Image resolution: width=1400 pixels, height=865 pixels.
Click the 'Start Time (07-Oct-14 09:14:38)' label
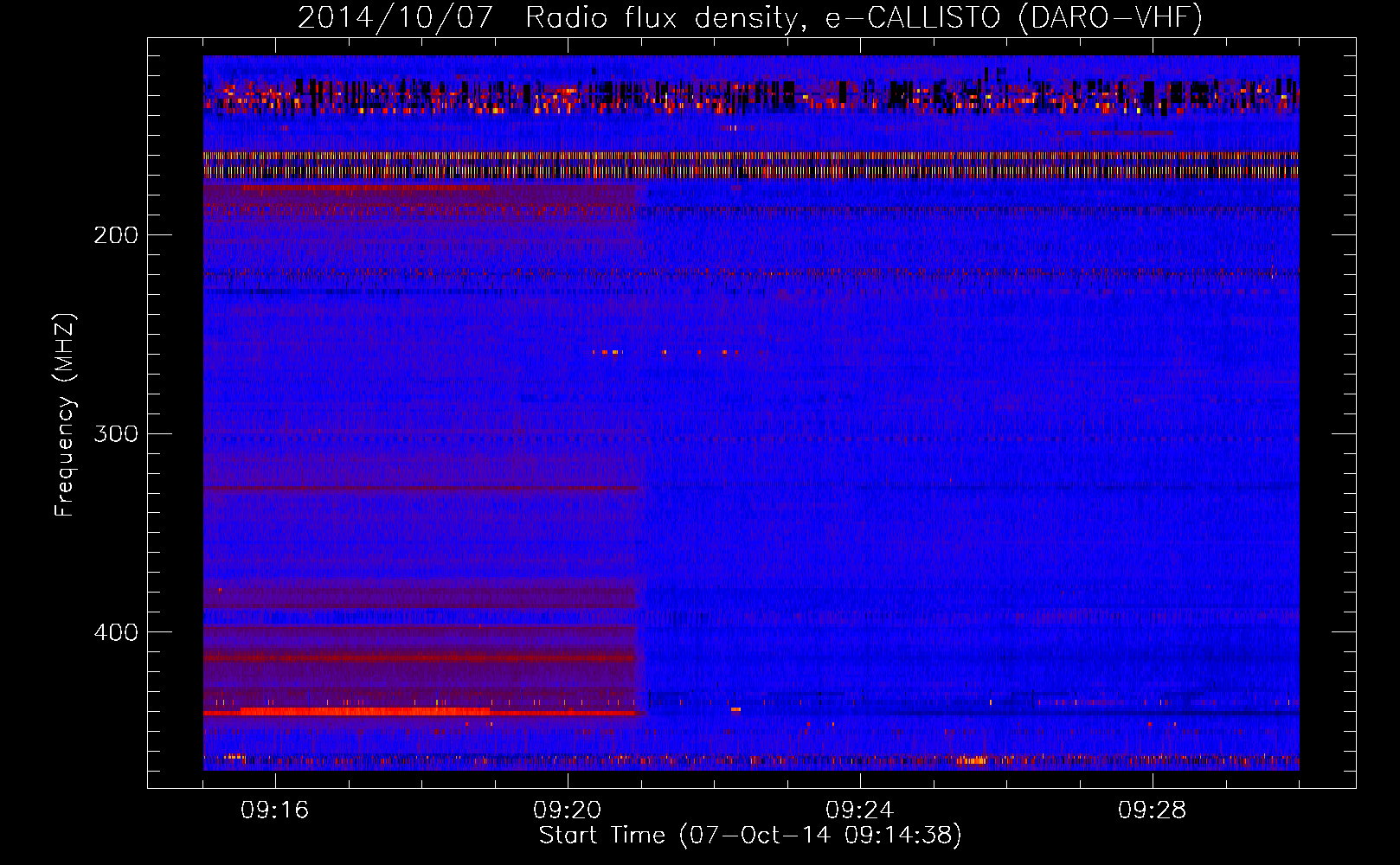point(750,836)
